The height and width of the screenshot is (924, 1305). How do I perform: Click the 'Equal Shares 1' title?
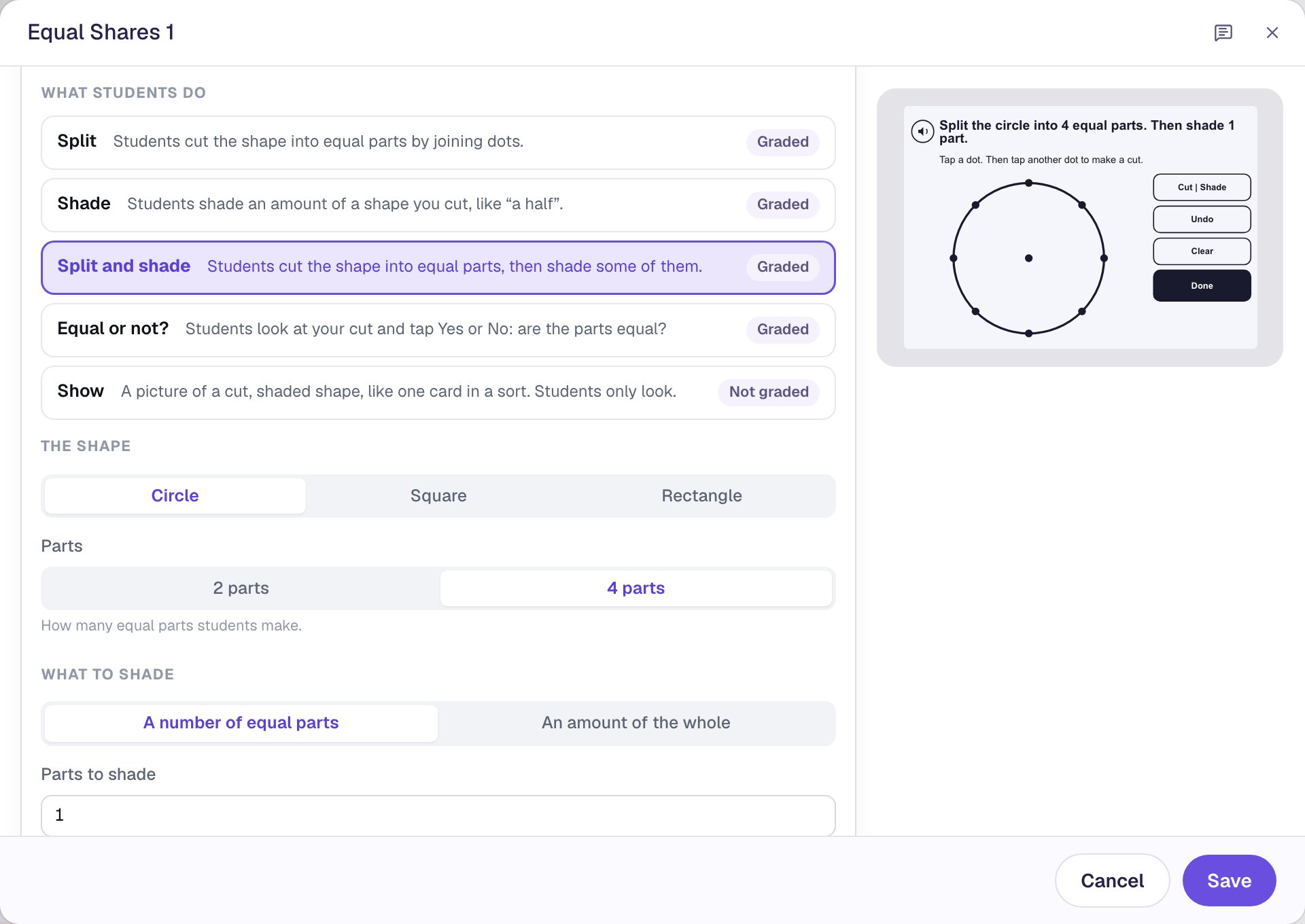click(x=101, y=32)
